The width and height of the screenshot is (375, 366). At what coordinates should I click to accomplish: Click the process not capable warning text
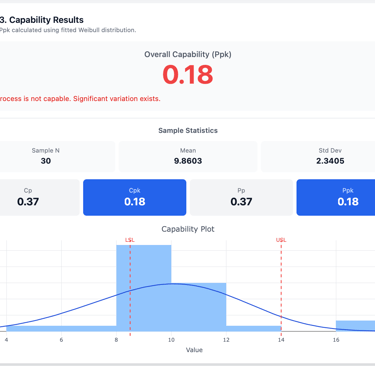pyautogui.click(x=80, y=99)
